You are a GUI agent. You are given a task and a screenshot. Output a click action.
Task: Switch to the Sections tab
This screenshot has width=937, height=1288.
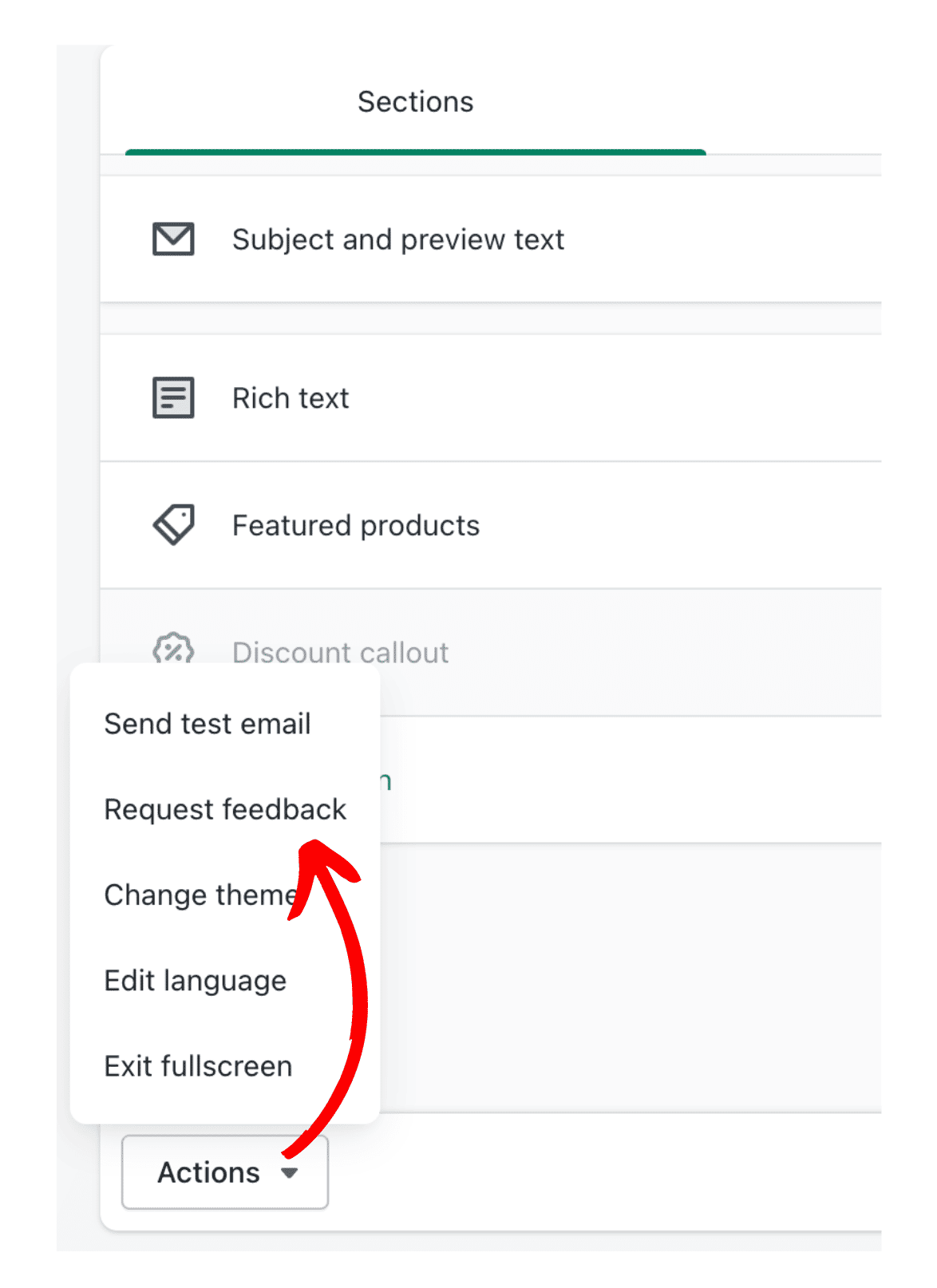(415, 102)
